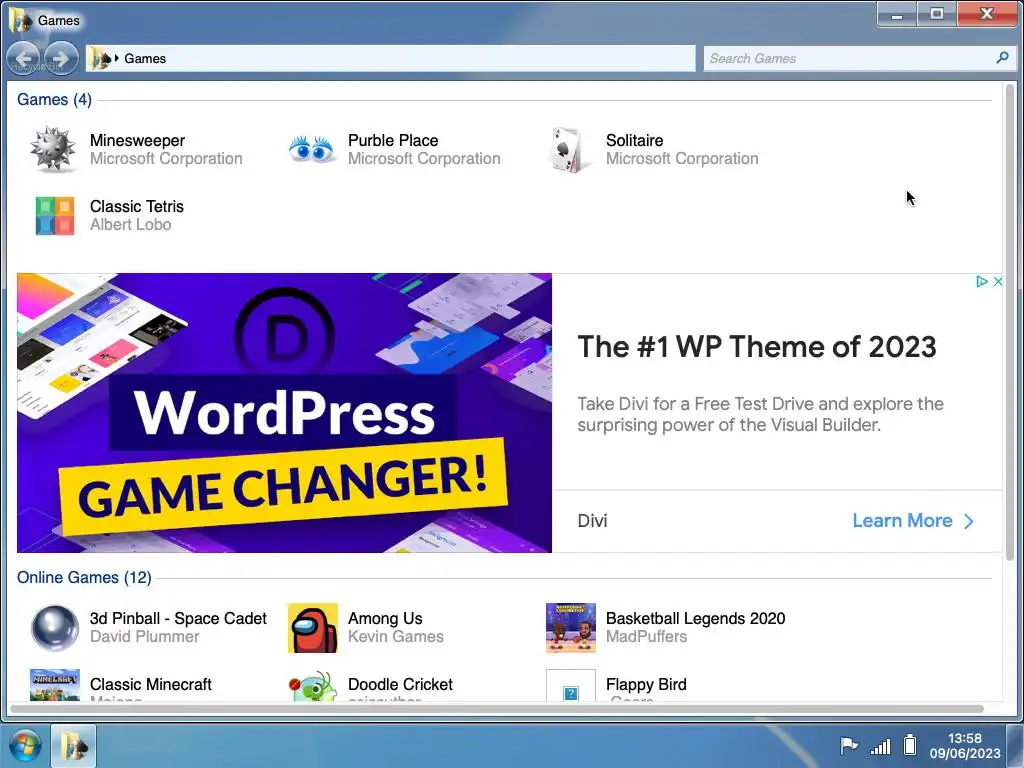Open the WordPress Game Changer ad image

(x=284, y=413)
